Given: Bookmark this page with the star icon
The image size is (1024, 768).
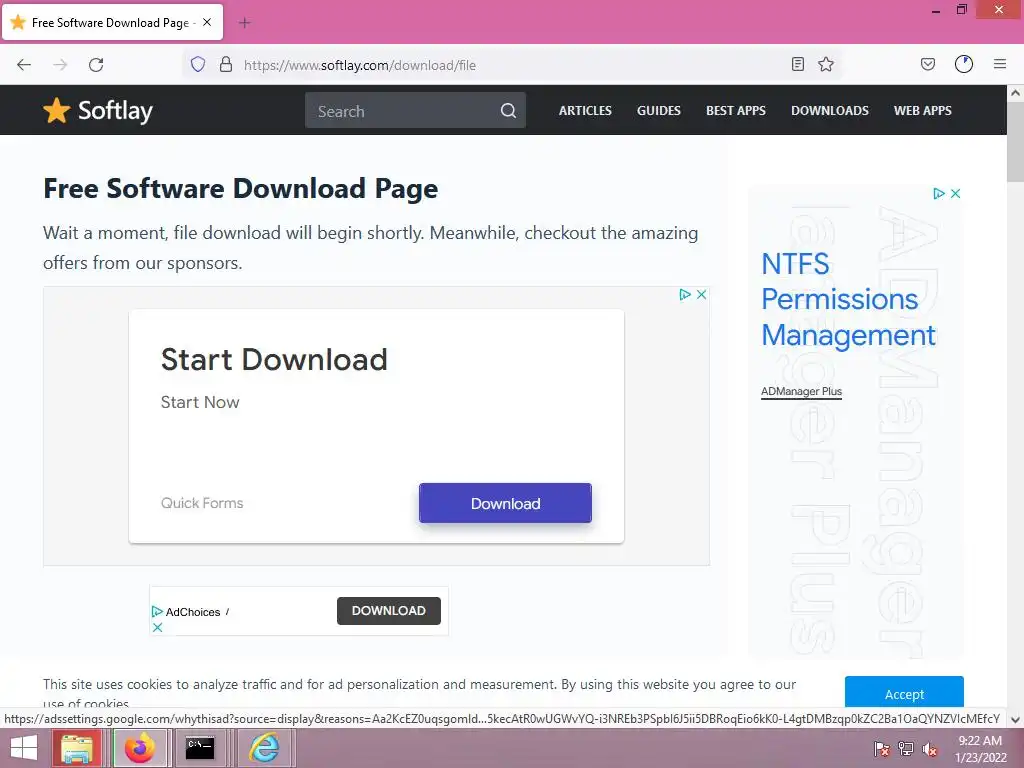Looking at the screenshot, I should [826, 64].
